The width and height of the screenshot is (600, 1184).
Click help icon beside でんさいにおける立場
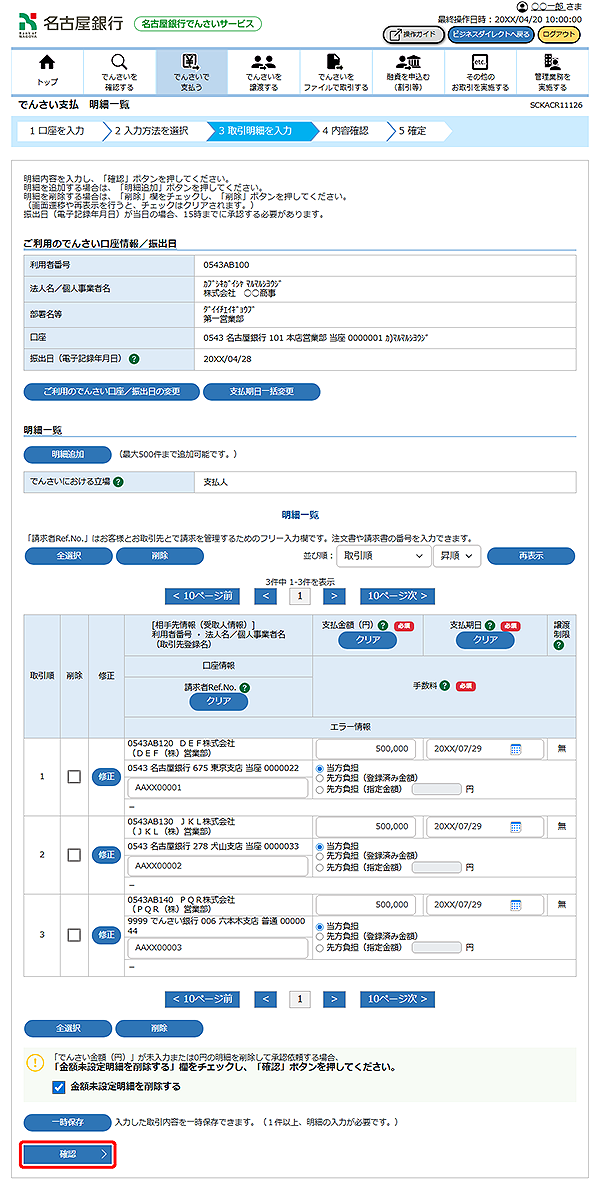(118, 482)
